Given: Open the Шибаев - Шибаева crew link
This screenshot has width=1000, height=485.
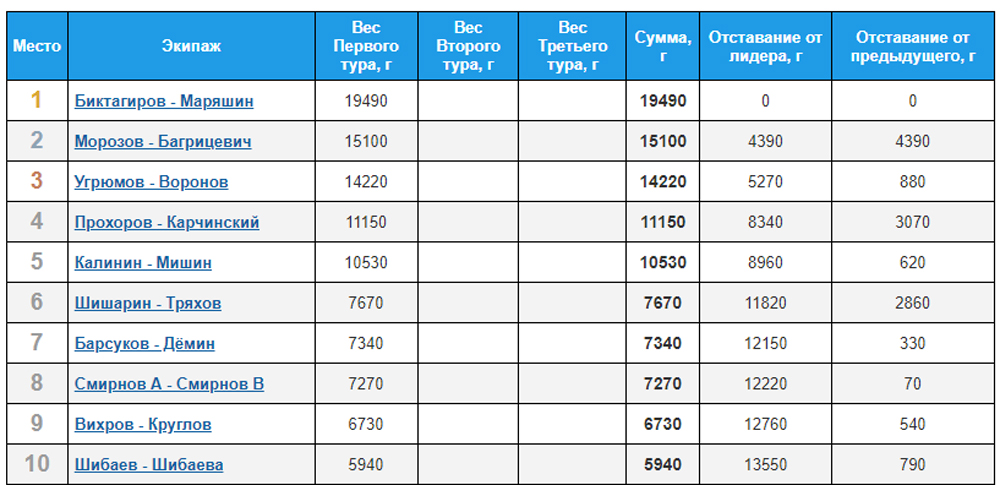Looking at the screenshot, I should coord(149,465).
